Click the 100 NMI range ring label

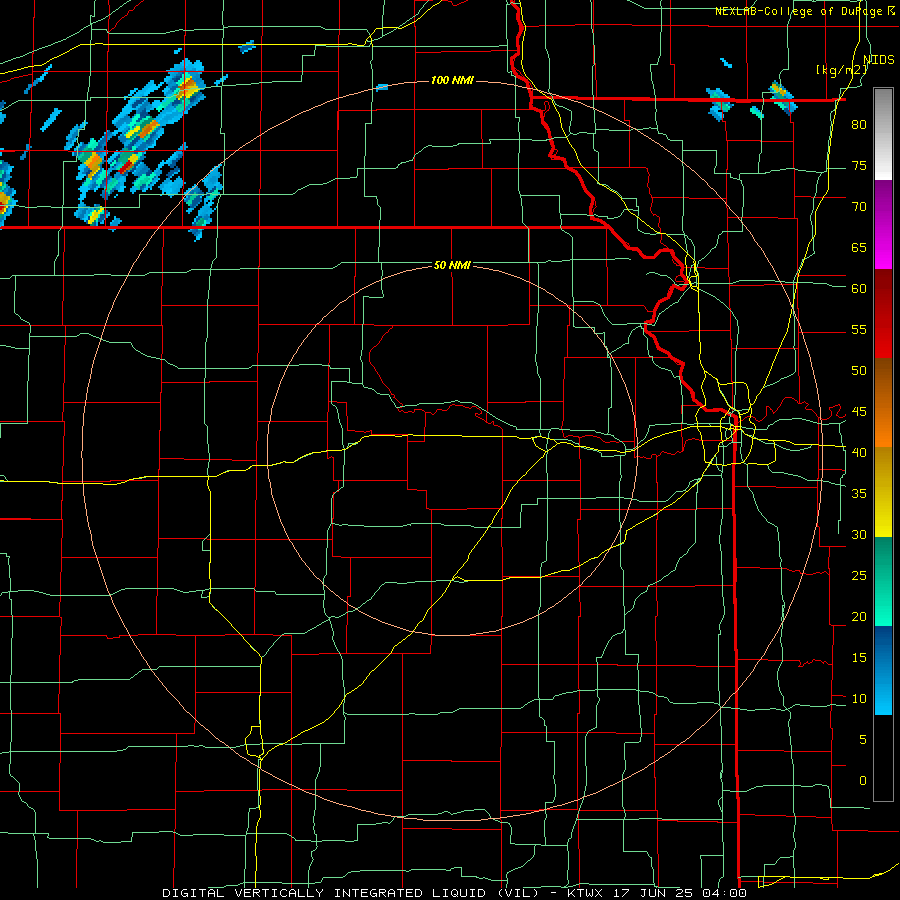(x=452, y=80)
